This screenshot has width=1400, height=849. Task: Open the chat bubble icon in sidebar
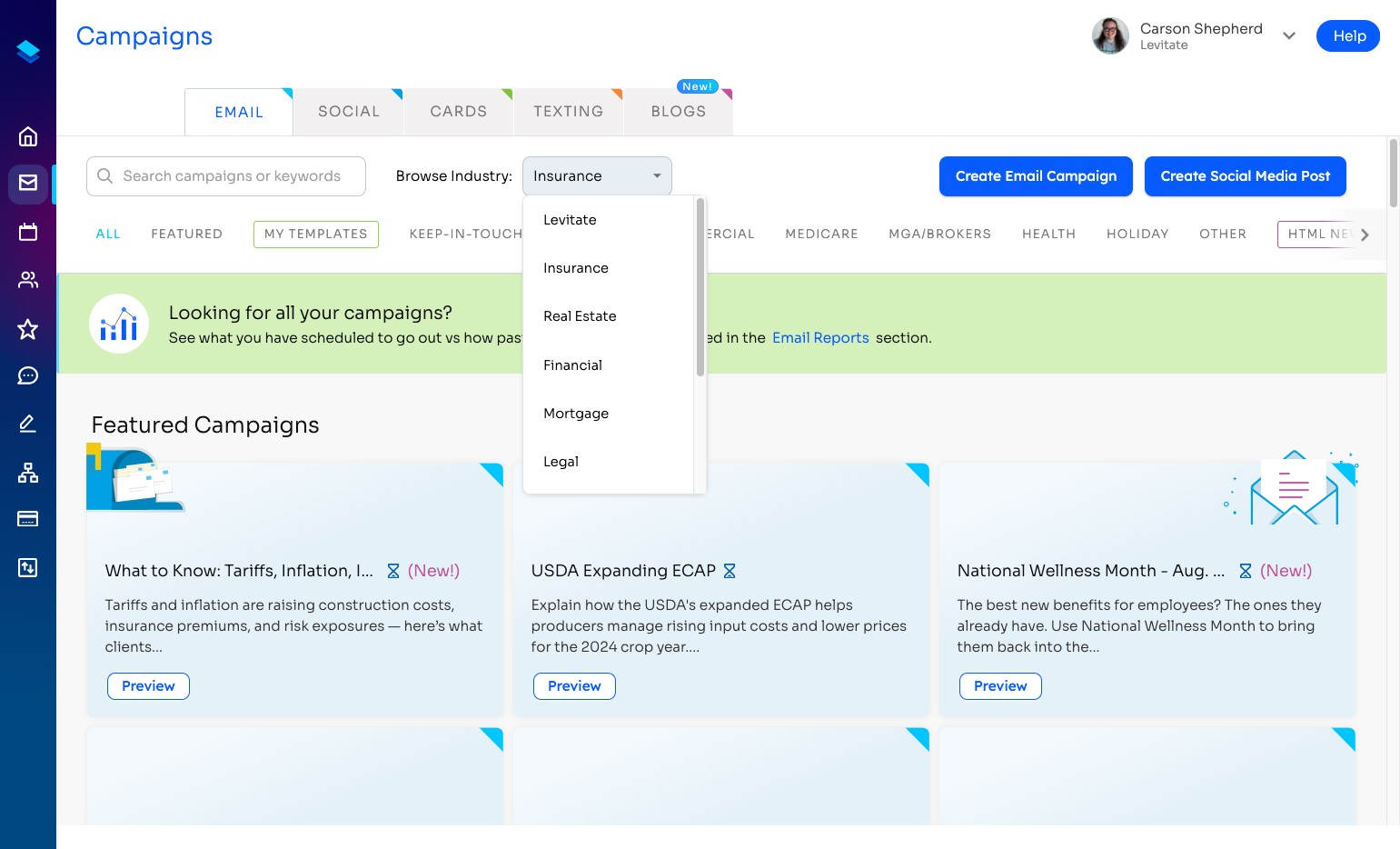pyautogui.click(x=28, y=375)
